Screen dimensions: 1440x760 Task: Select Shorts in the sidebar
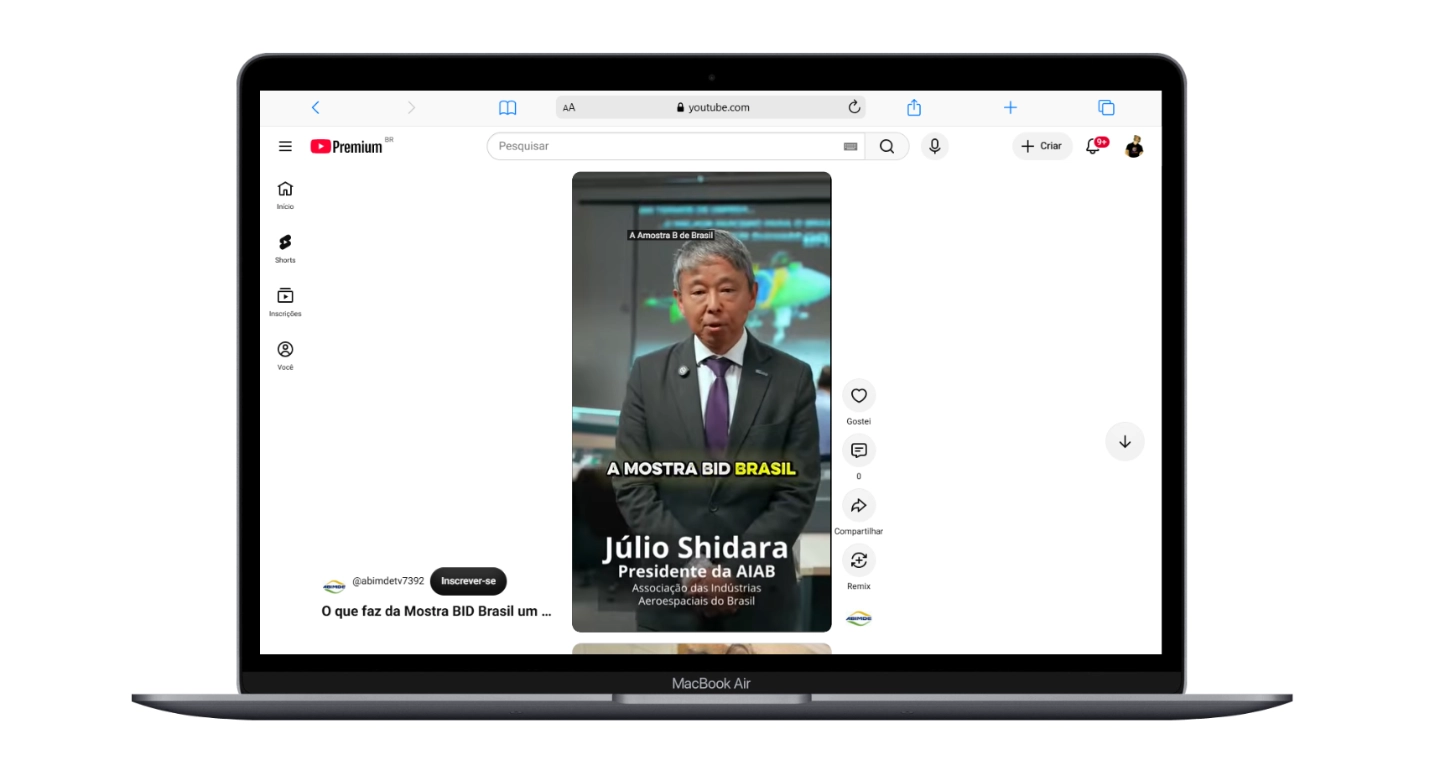pos(285,249)
